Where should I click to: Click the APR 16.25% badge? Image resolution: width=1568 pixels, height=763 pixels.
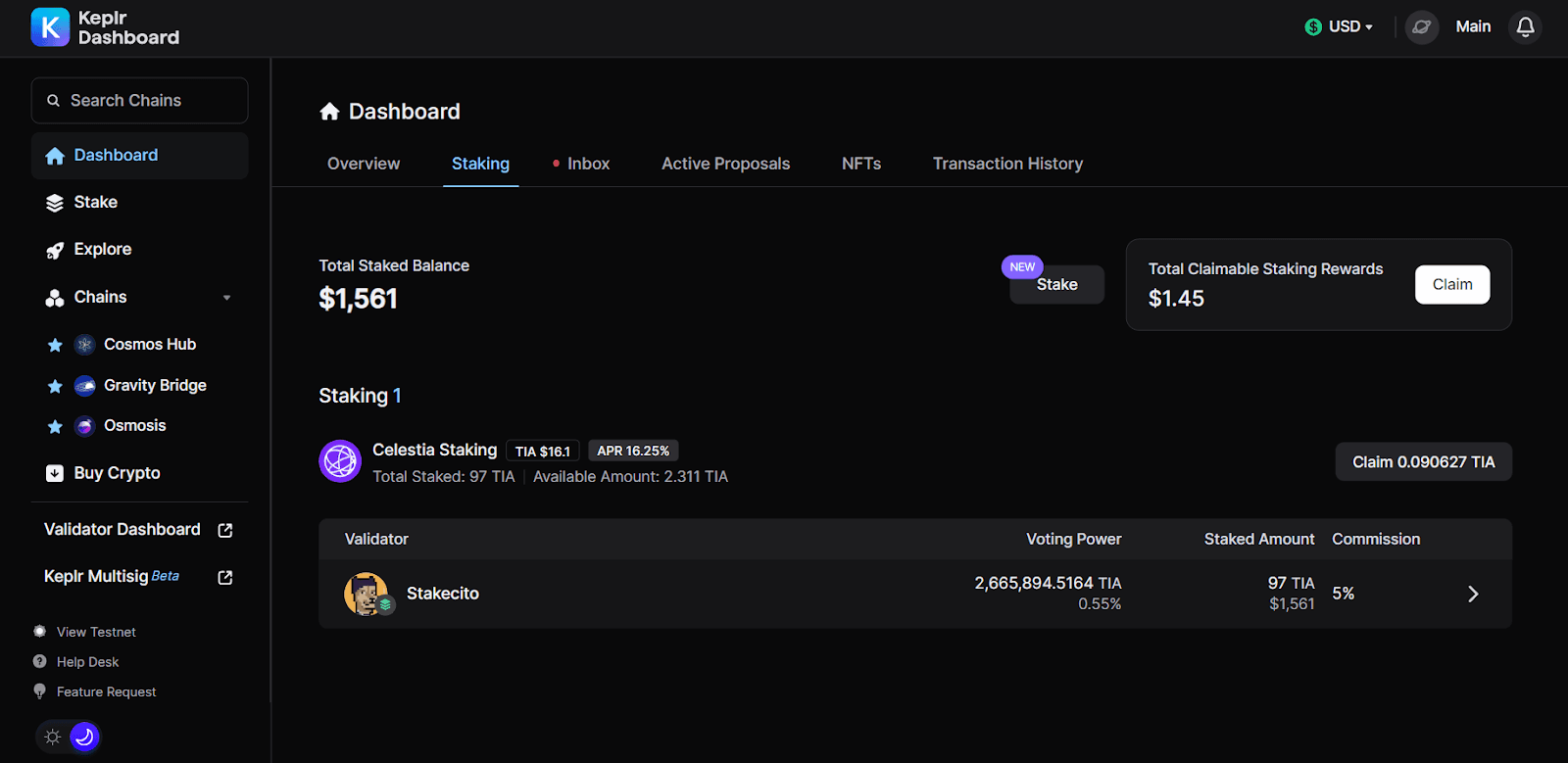pos(633,451)
